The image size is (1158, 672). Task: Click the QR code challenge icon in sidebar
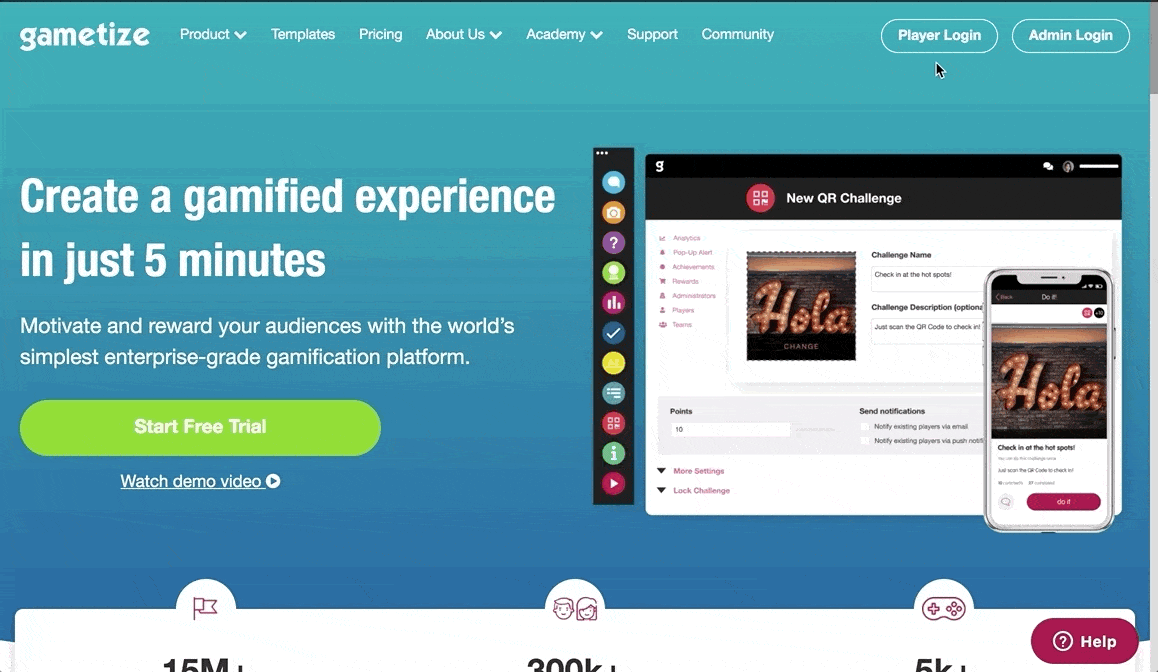click(613, 422)
